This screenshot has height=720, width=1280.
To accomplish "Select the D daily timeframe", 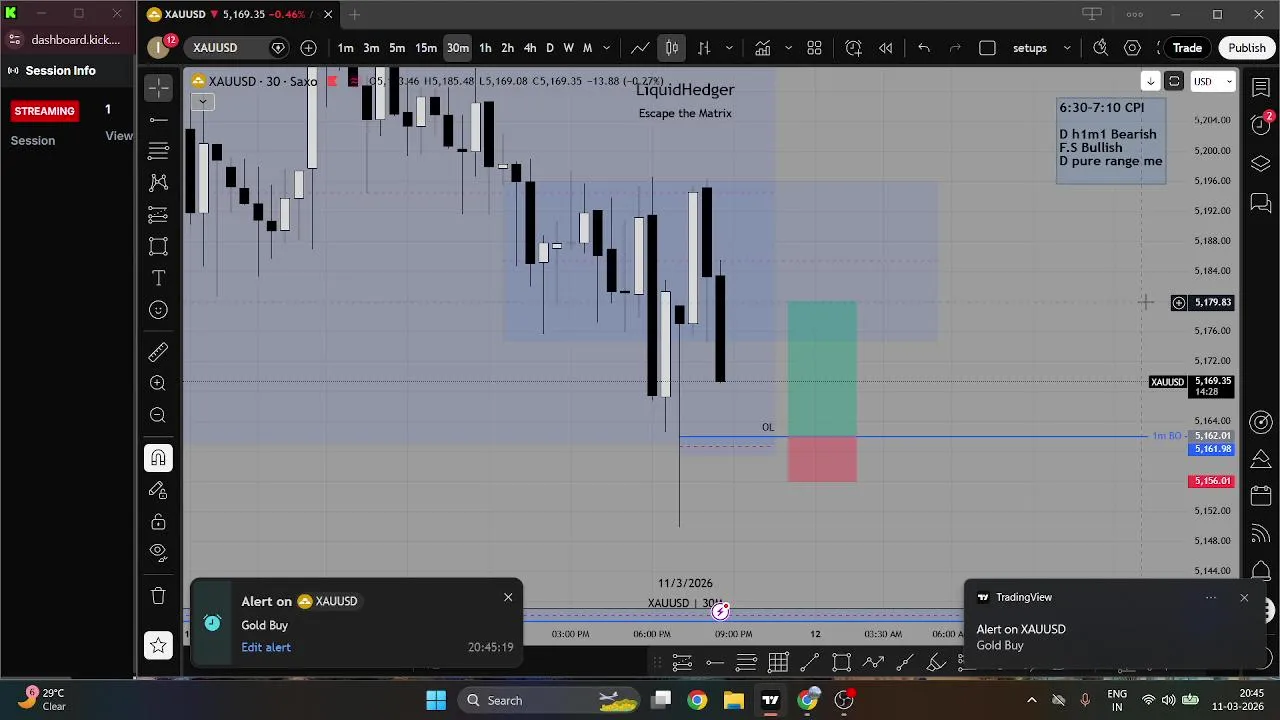I will tap(549, 48).
